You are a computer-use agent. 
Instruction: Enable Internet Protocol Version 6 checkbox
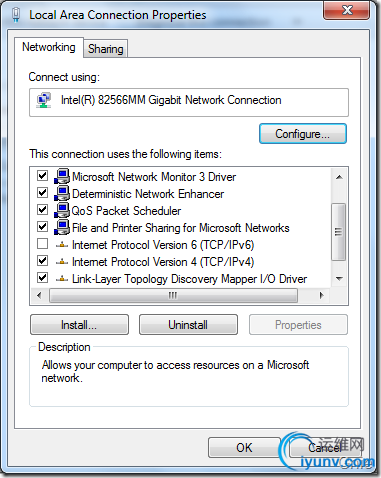coord(42,244)
